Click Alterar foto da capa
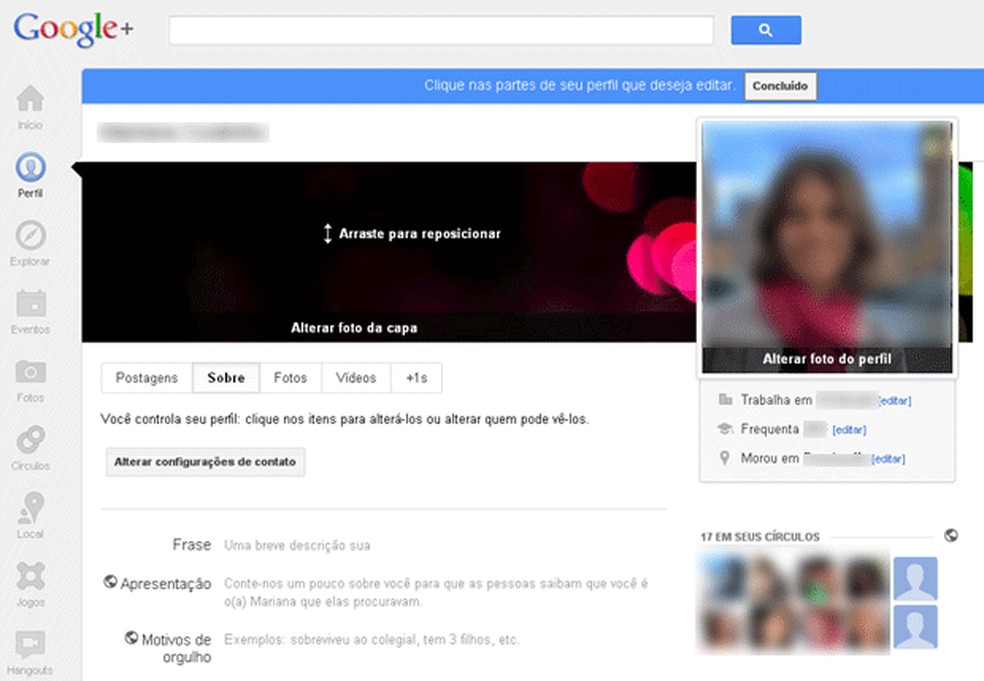The height and width of the screenshot is (681, 984). 354,328
